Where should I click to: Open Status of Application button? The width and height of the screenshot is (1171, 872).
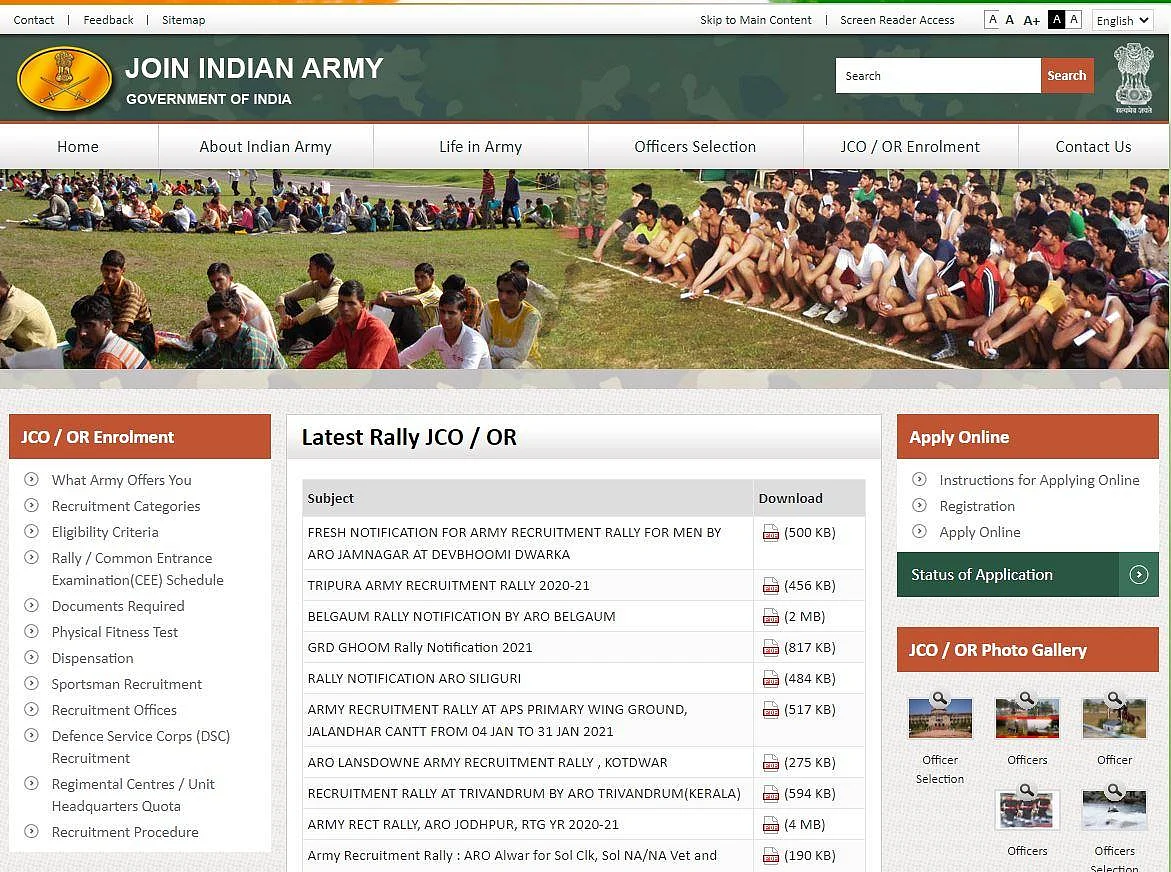pos(1028,574)
